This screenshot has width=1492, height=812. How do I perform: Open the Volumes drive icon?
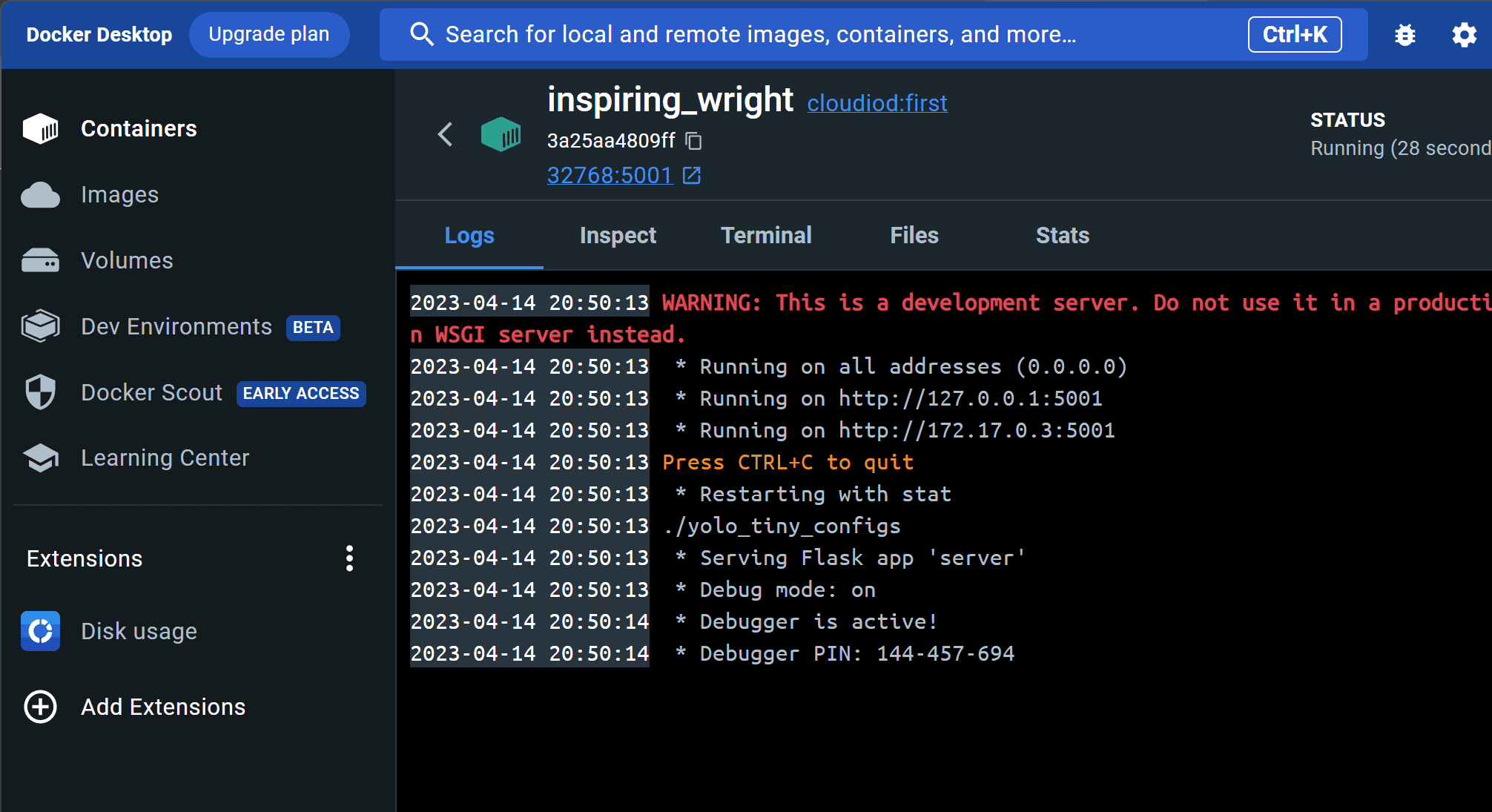tap(41, 261)
